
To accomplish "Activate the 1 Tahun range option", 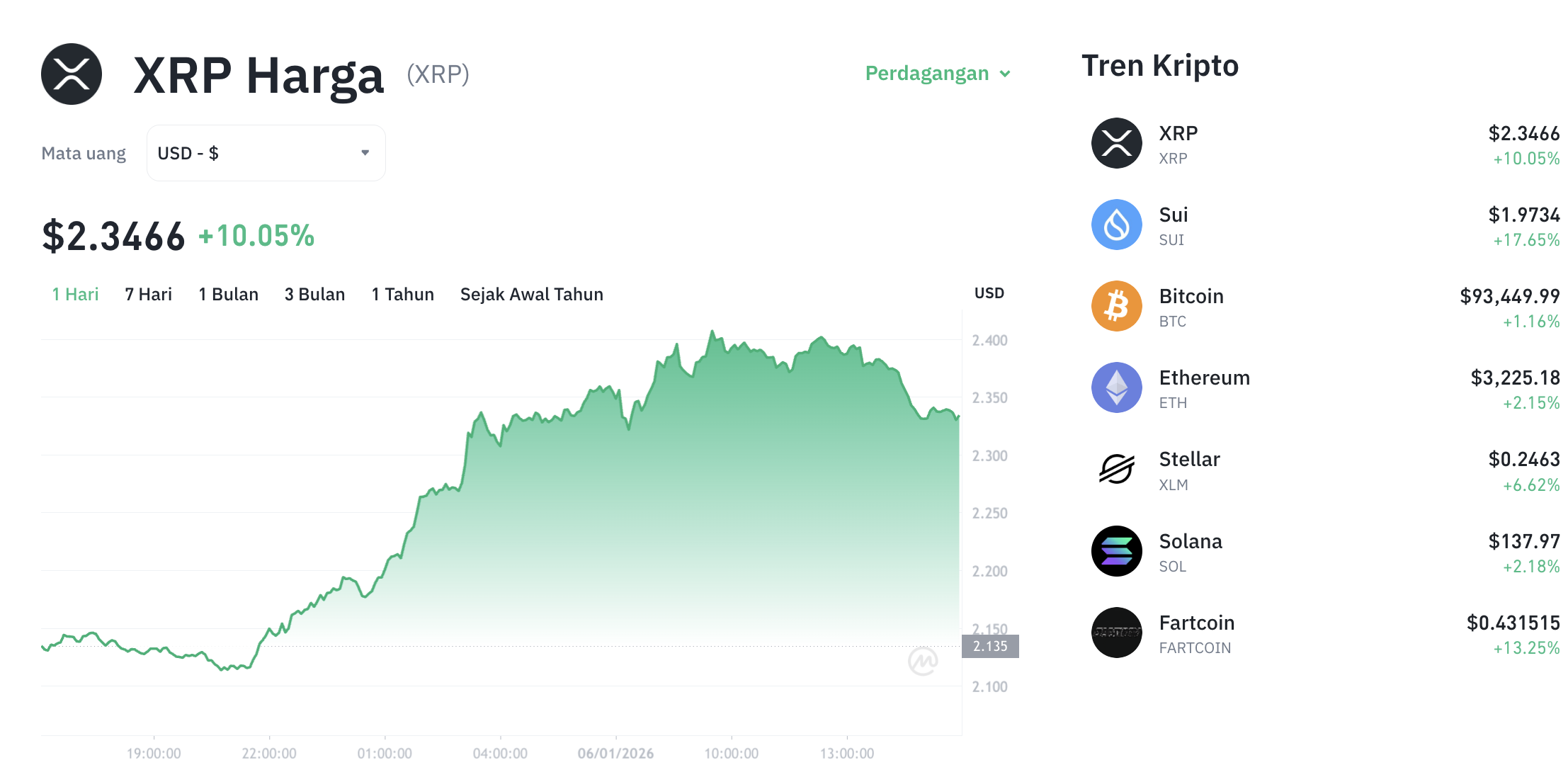I will click(402, 294).
